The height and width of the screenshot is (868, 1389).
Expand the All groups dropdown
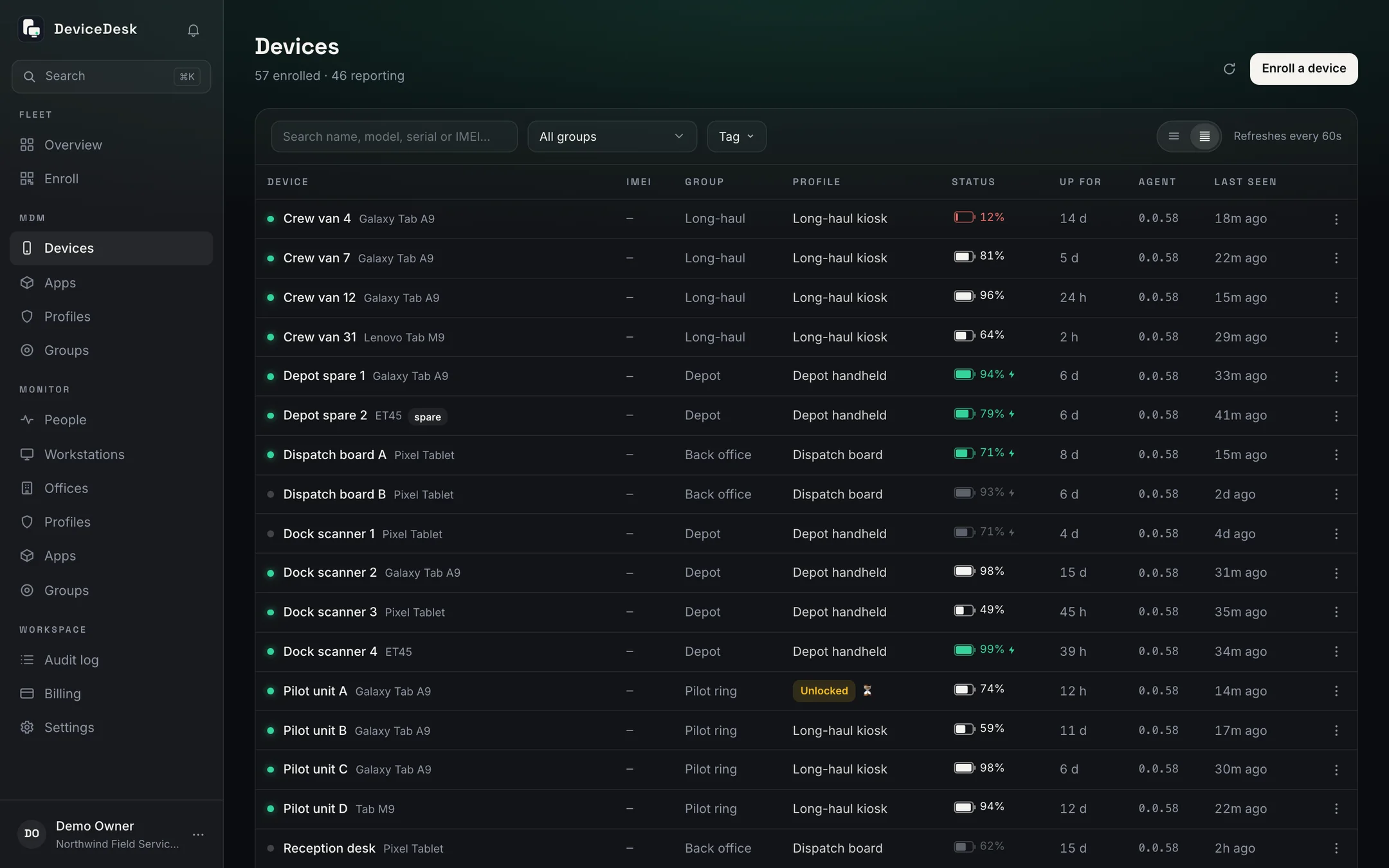pos(612,136)
